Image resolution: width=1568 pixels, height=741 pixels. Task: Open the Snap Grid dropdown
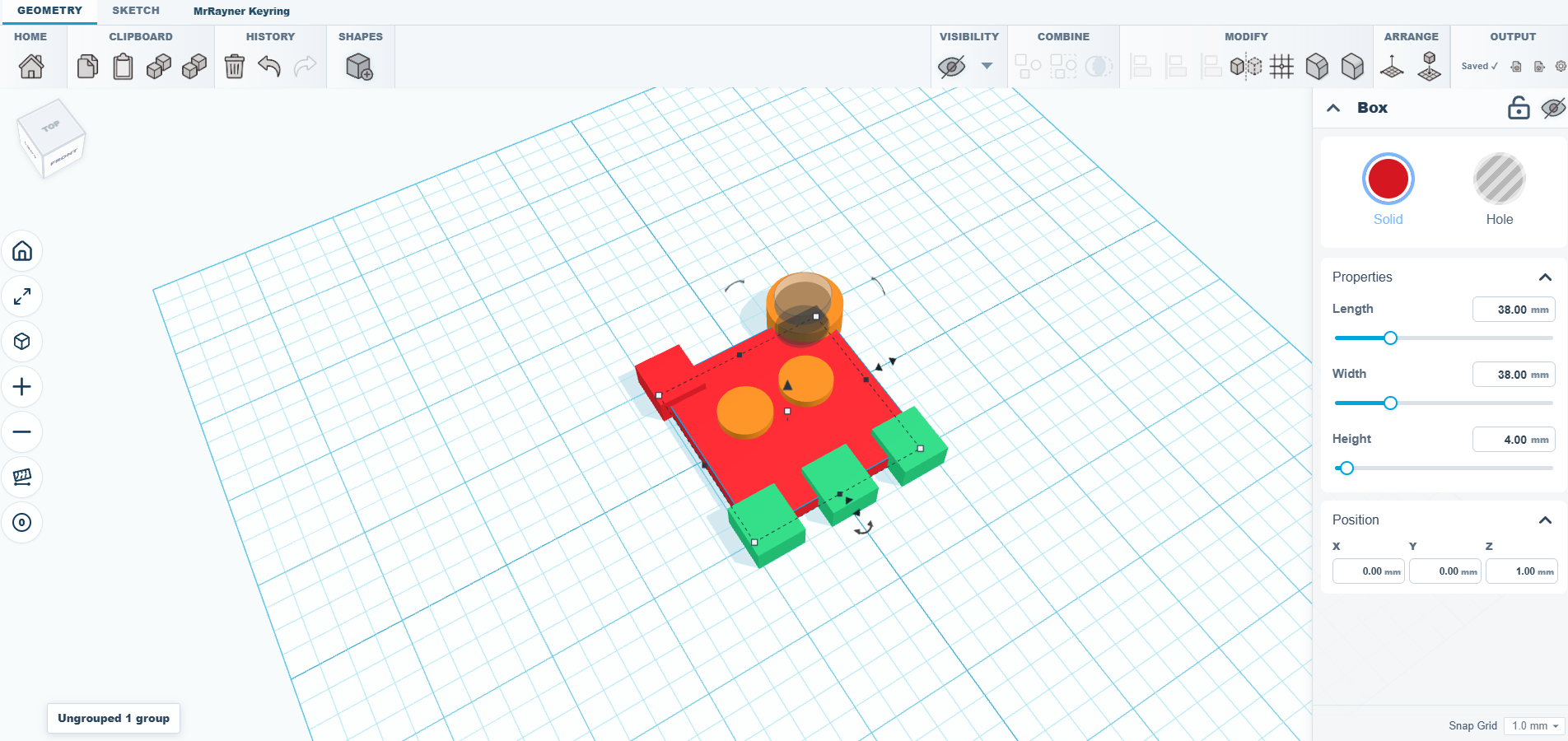1534,725
